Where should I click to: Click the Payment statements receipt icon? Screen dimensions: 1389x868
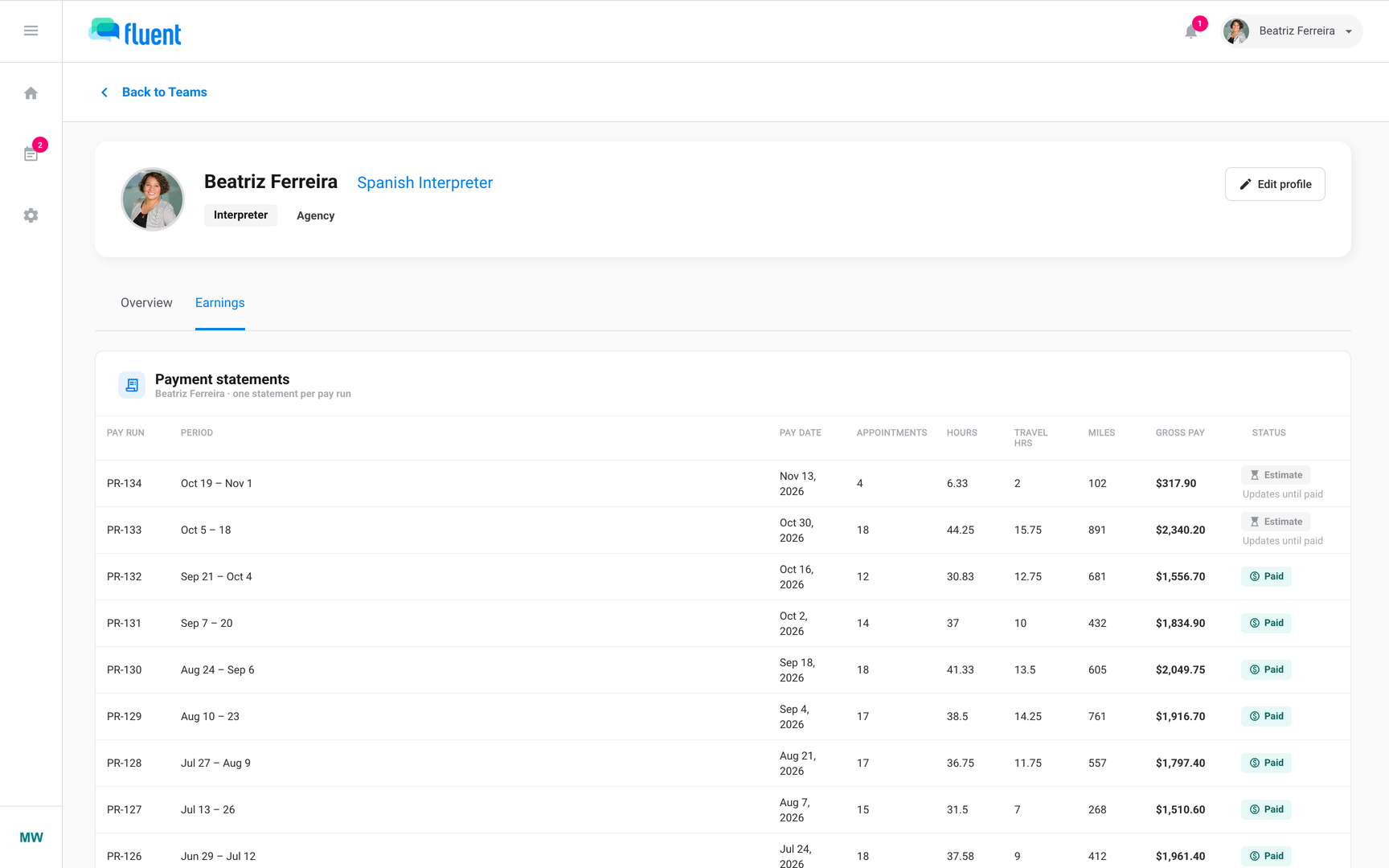tap(132, 385)
